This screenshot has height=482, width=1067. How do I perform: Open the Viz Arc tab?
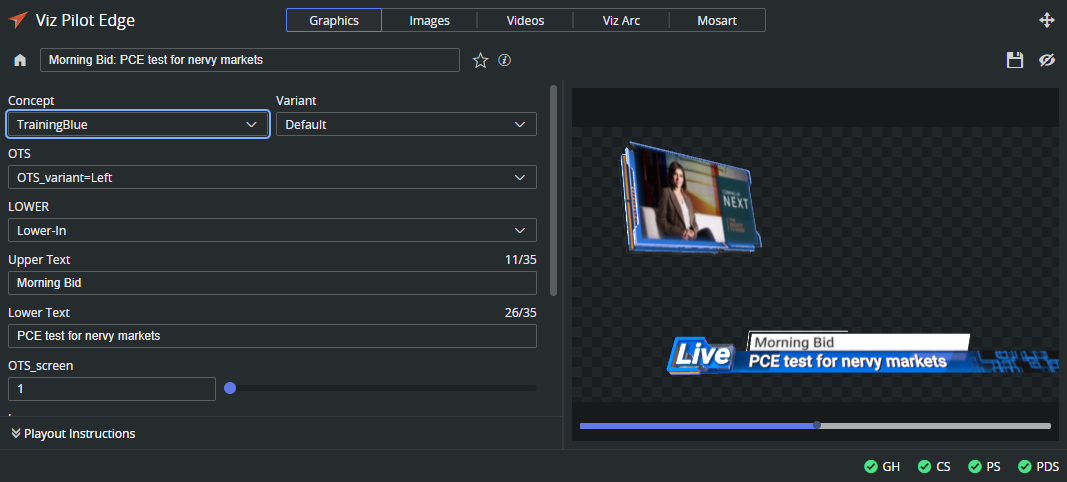point(621,20)
